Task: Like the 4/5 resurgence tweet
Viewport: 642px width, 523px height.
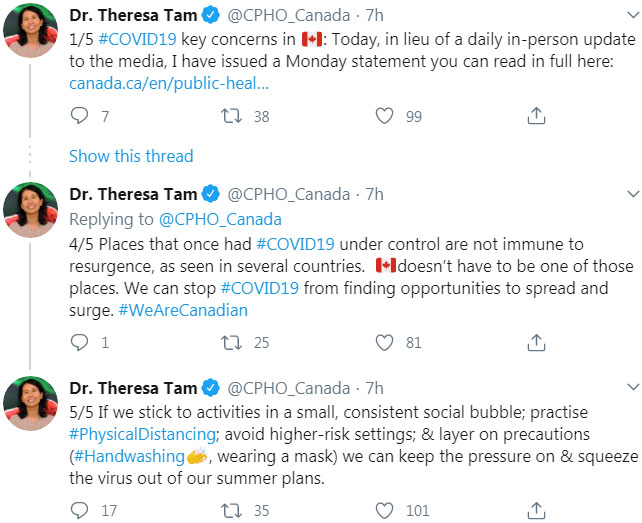Action: [383, 343]
